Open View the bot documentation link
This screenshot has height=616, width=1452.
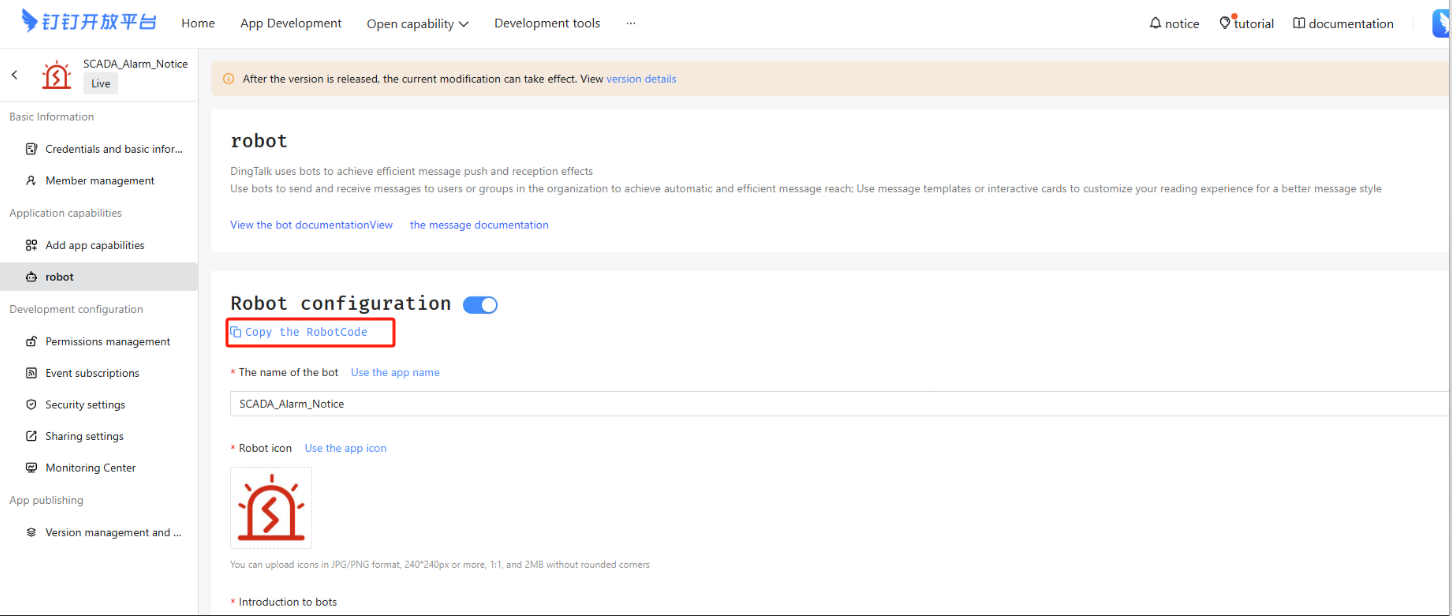[311, 225]
